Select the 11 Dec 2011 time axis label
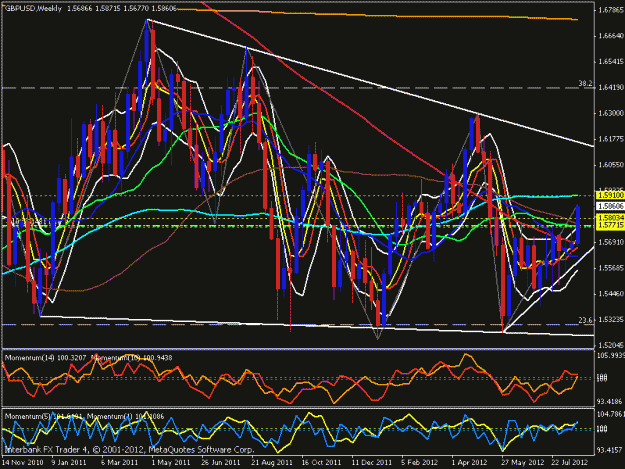 pyautogui.click(x=371, y=463)
